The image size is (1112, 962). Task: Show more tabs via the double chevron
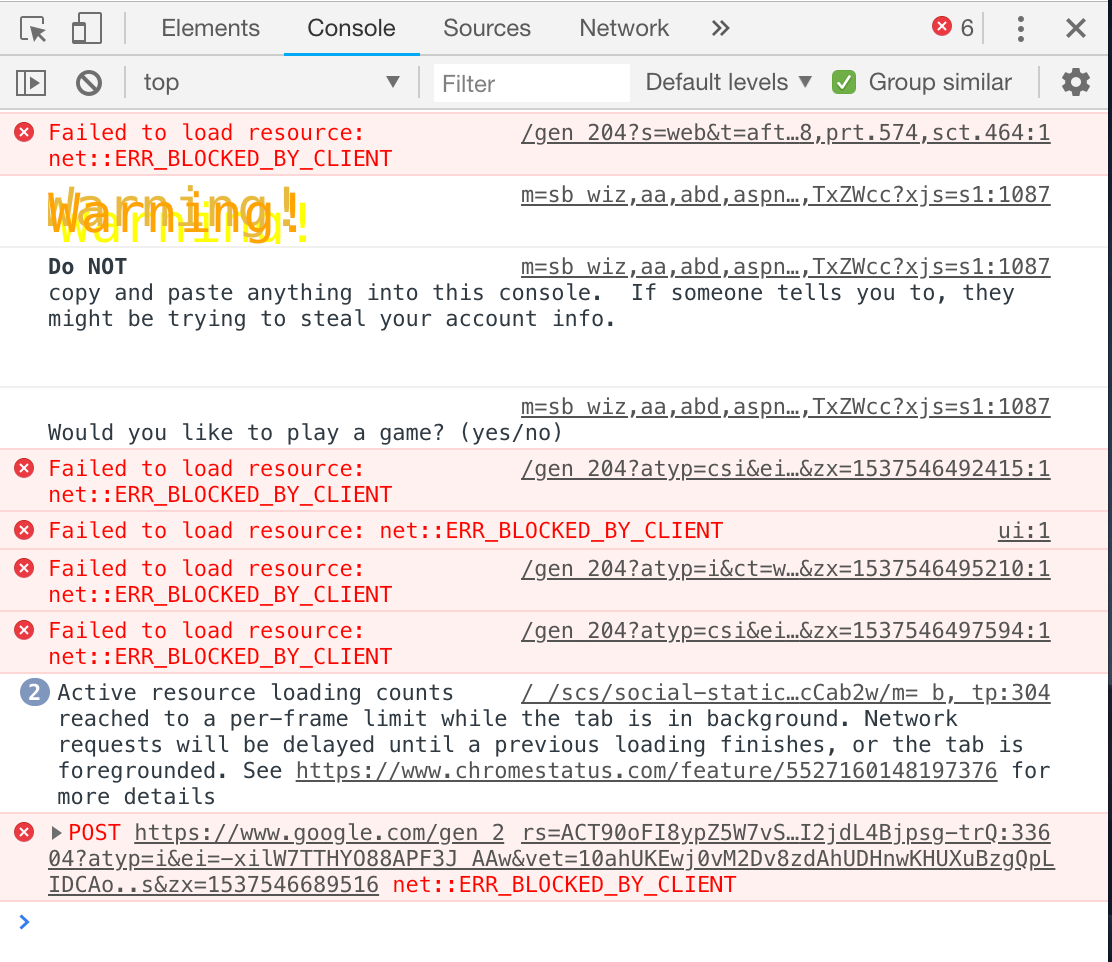click(720, 28)
